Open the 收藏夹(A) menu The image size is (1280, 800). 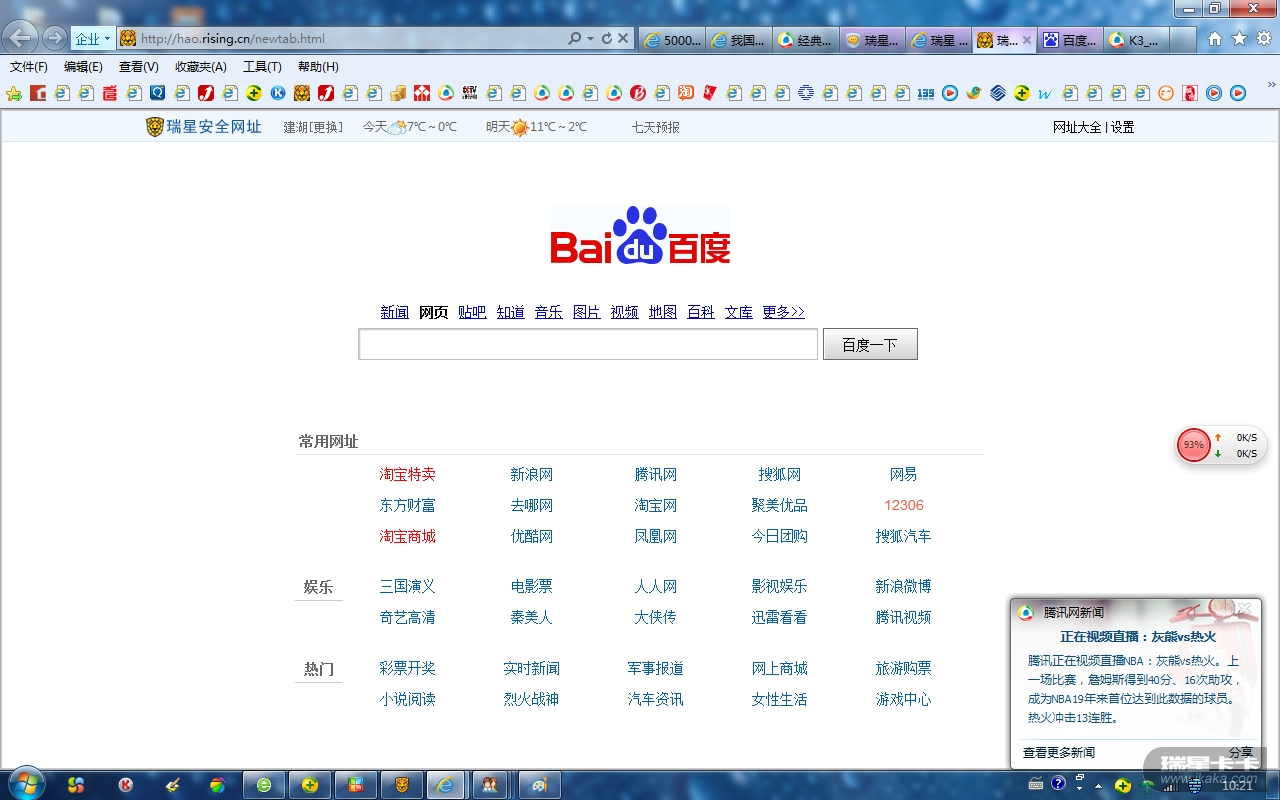tap(201, 67)
